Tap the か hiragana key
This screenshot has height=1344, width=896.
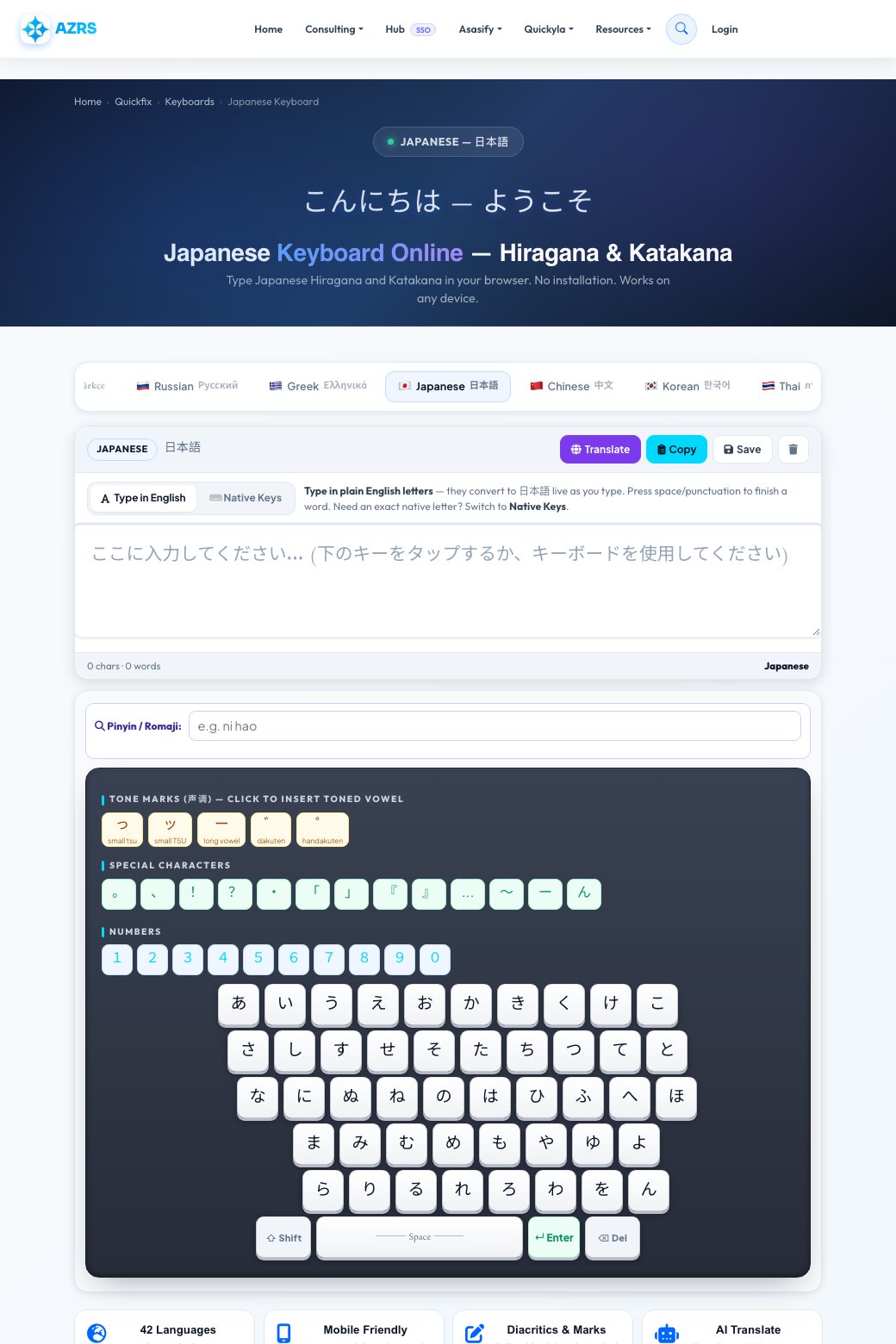click(x=471, y=1005)
